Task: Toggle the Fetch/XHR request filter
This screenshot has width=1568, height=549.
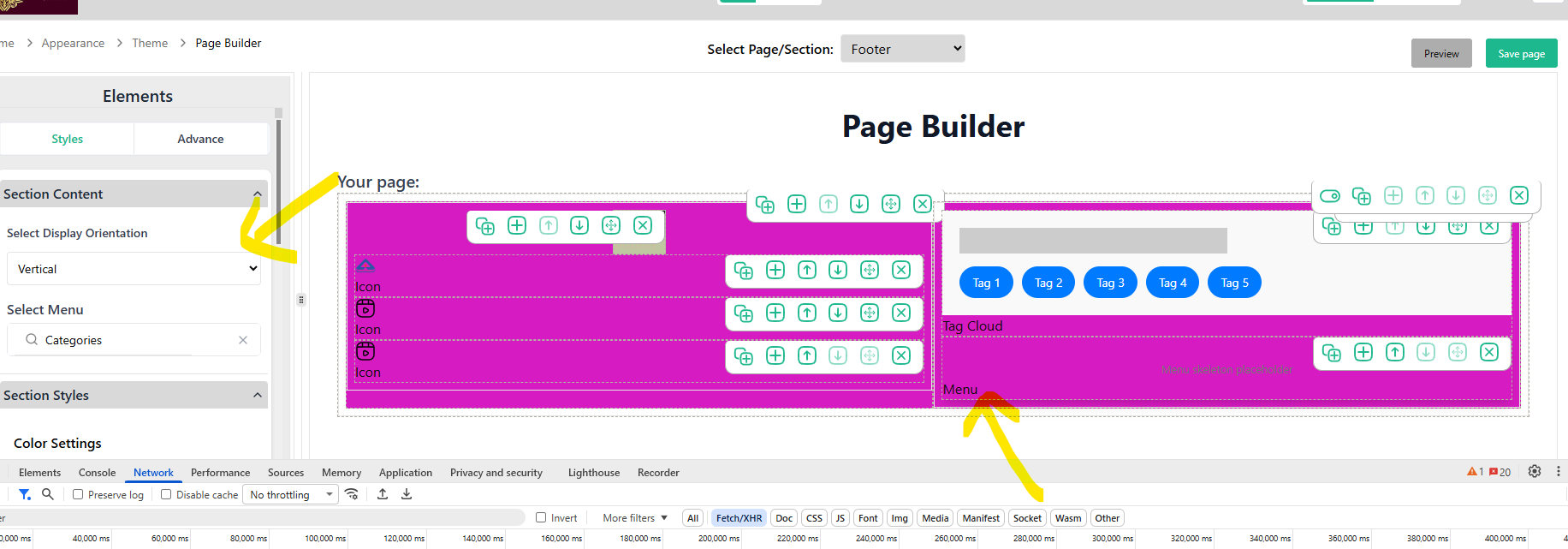Action: [739, 518]
